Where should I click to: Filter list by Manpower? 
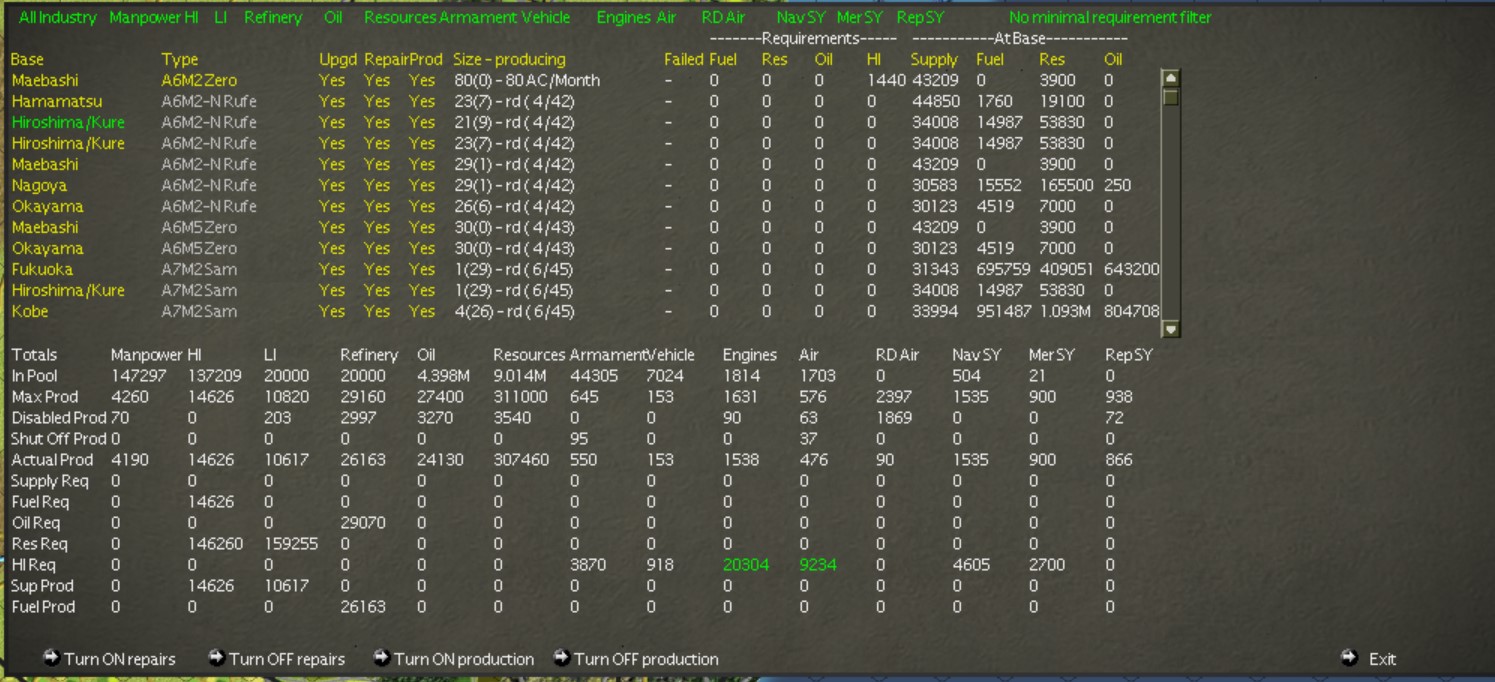point(146,17)
